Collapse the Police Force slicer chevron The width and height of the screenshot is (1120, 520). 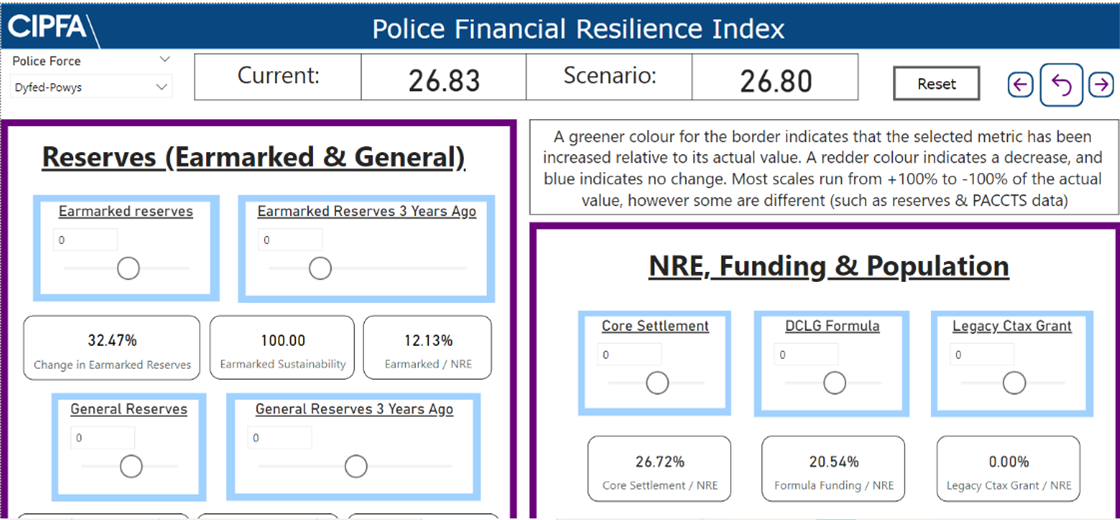[165, 59]
